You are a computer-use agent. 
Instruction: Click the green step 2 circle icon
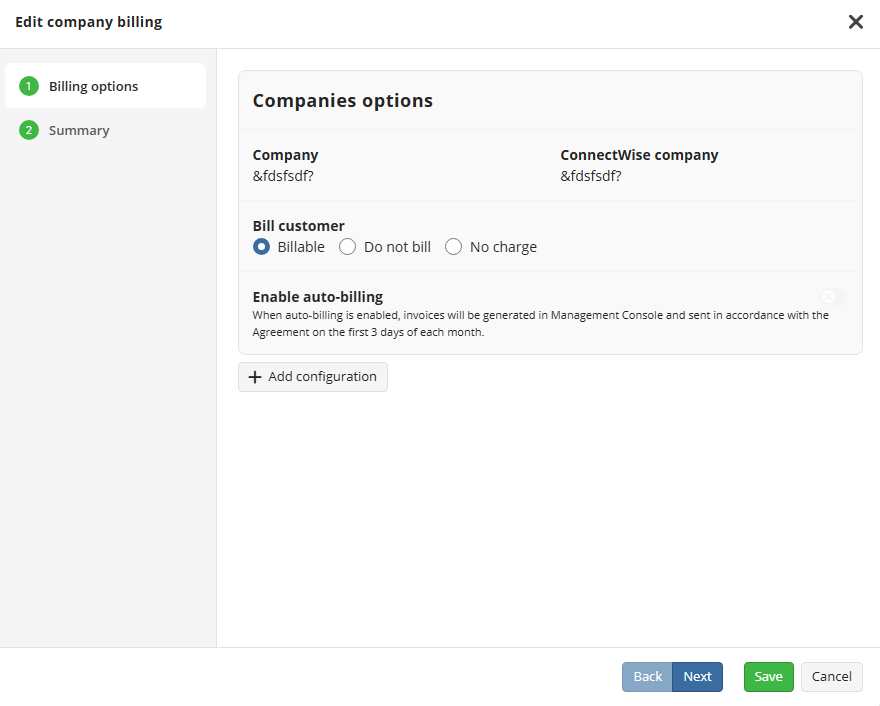(29, 130)
